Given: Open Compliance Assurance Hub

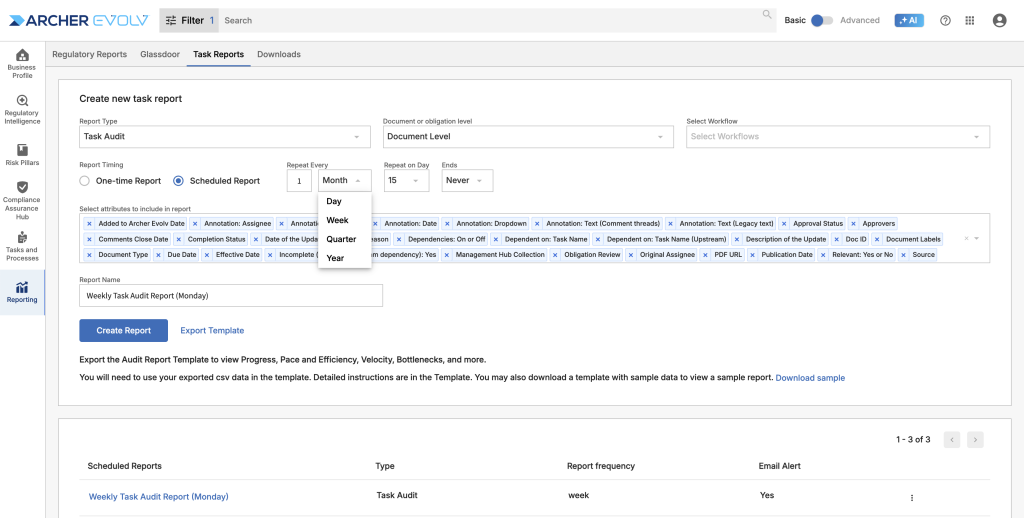Looking at the screenshot, I should click(x=22, y=199).
